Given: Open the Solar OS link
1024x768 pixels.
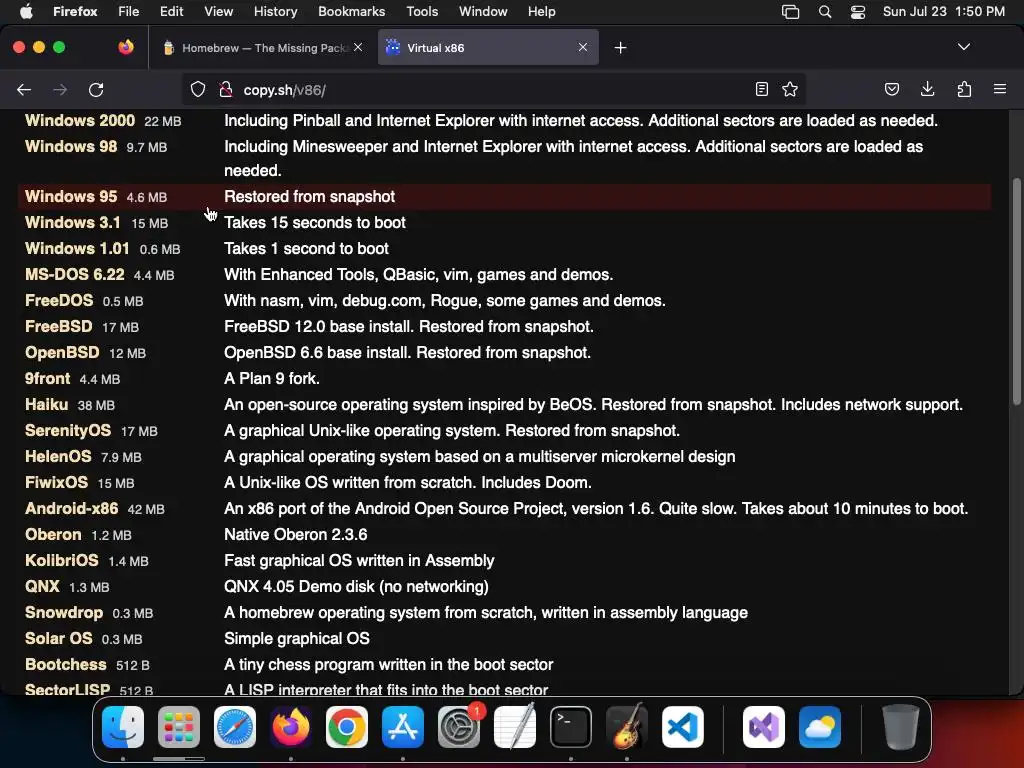Looking at the screenshot, I should click(x=58, y=639).
